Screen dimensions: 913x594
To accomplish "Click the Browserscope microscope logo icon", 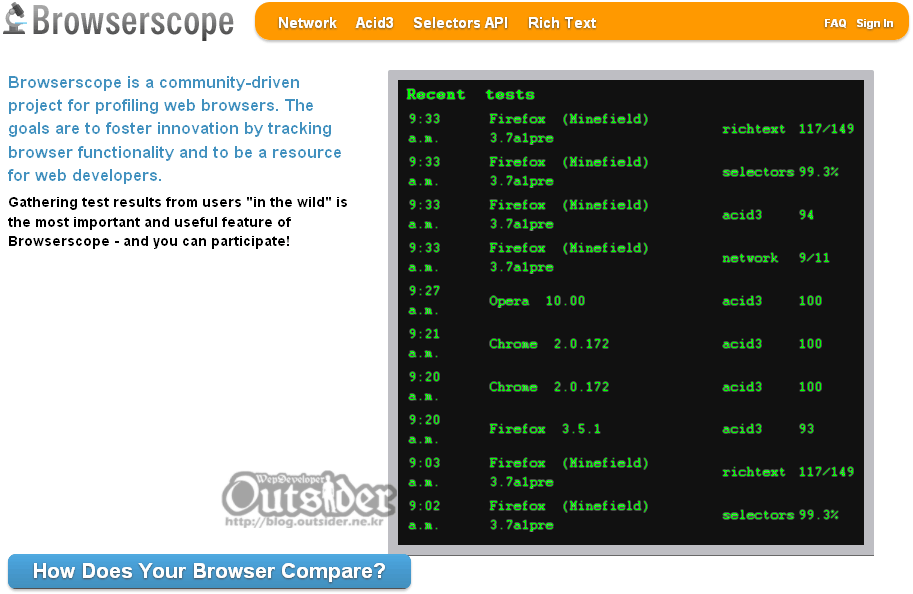I will click(x=15, y=19).
